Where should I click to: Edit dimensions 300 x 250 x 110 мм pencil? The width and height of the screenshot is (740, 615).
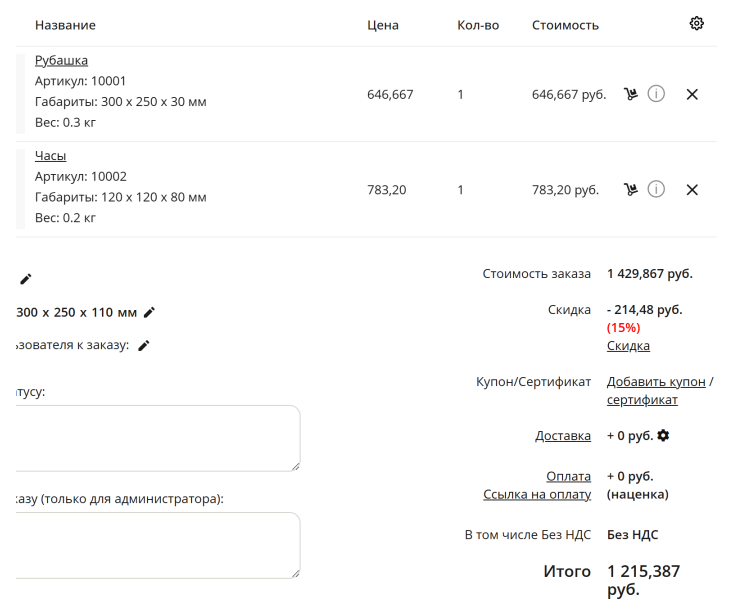coord(149,312)
